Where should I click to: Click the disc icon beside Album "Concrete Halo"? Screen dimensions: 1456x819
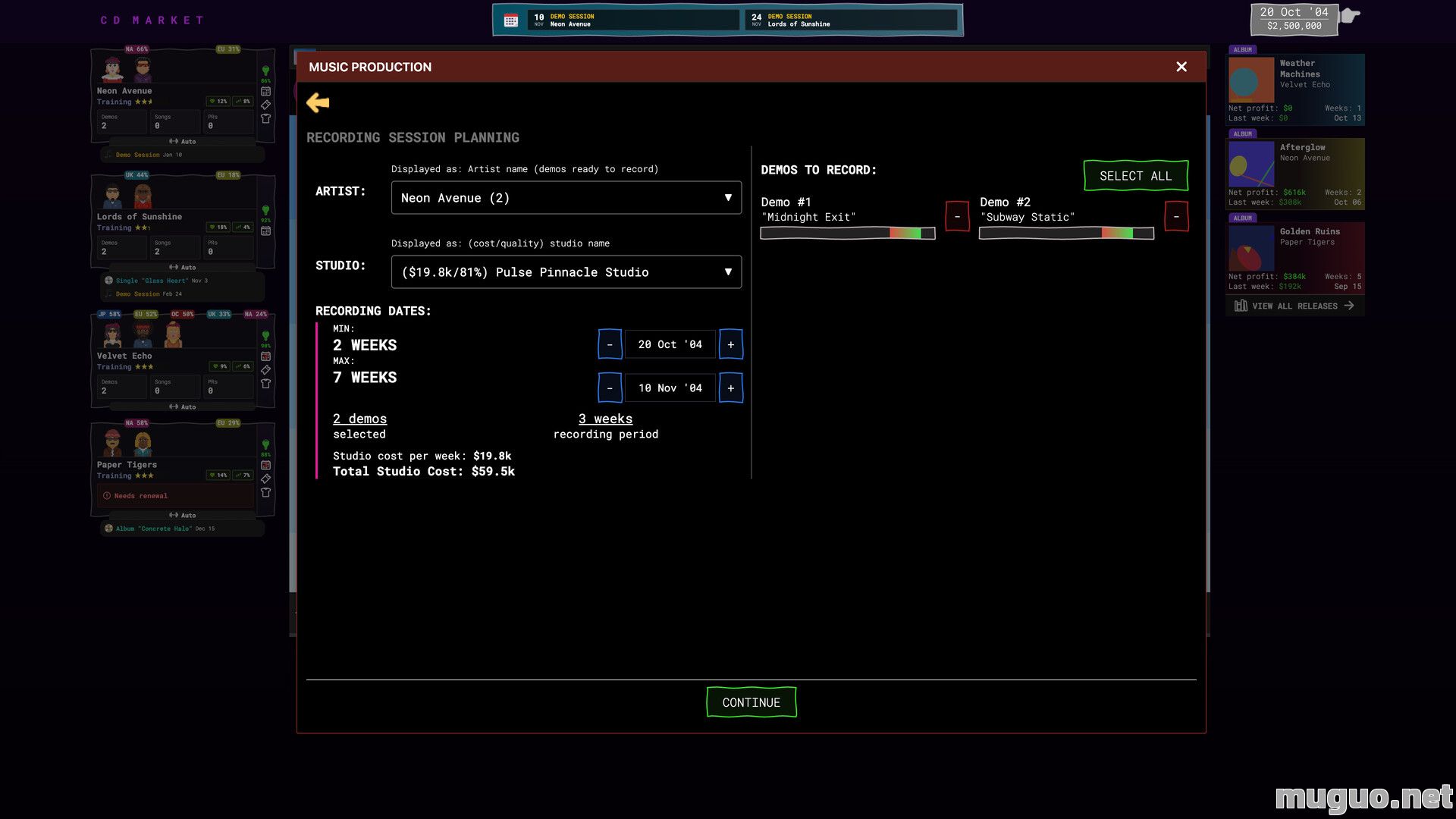(x=108, y=529)
